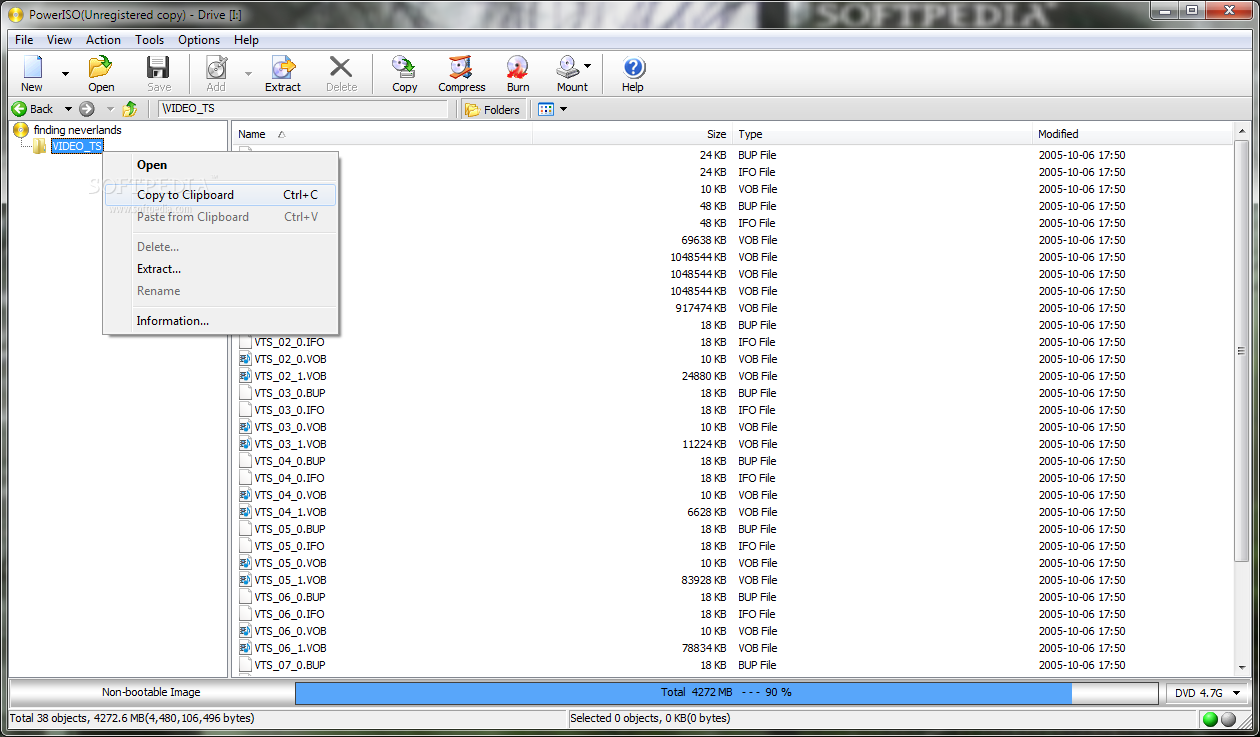Click the Folders button
Viewport: 1260px width, 737px height.
pyautogui.click(x=492, y=108)
